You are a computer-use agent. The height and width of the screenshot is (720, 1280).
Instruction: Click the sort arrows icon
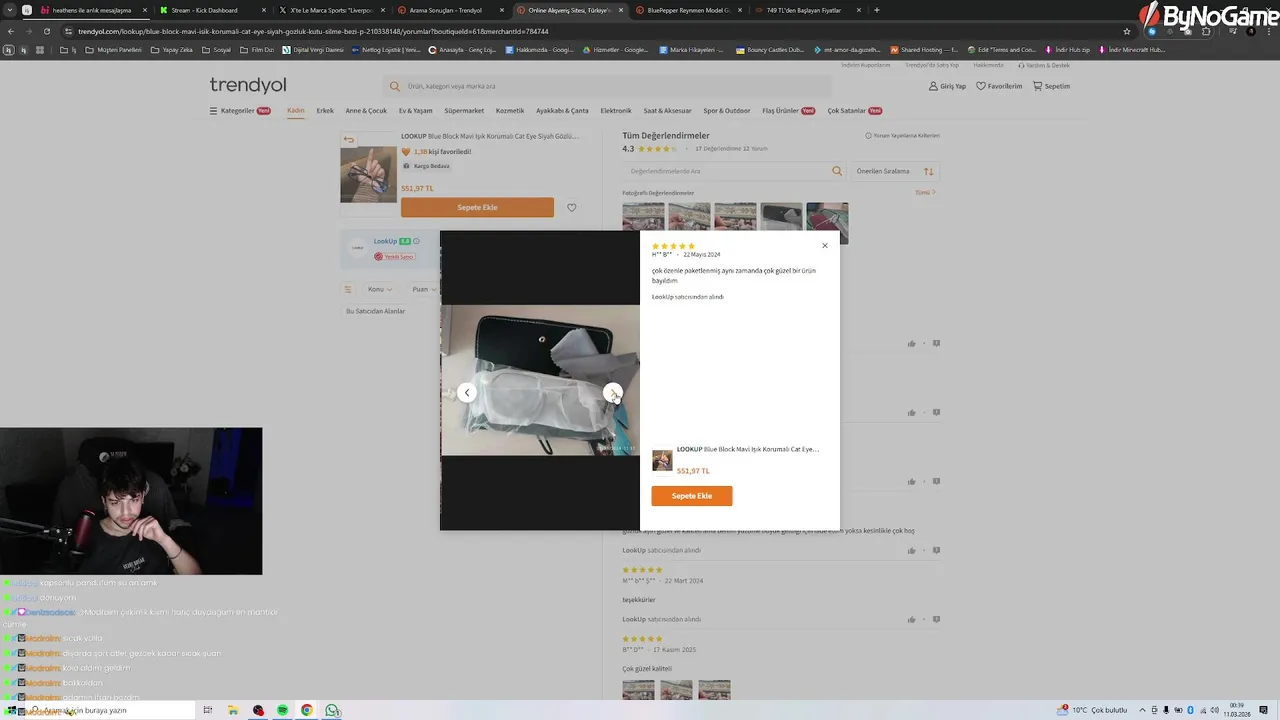pos(929,171)
